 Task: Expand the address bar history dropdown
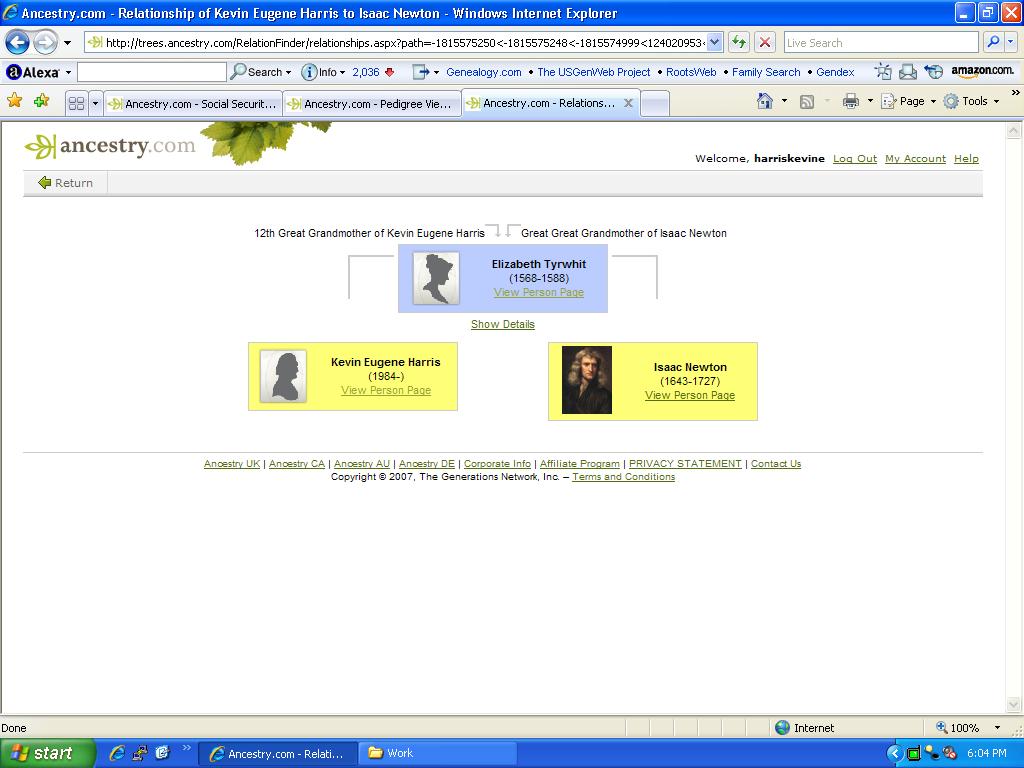(x=715, y=43)
